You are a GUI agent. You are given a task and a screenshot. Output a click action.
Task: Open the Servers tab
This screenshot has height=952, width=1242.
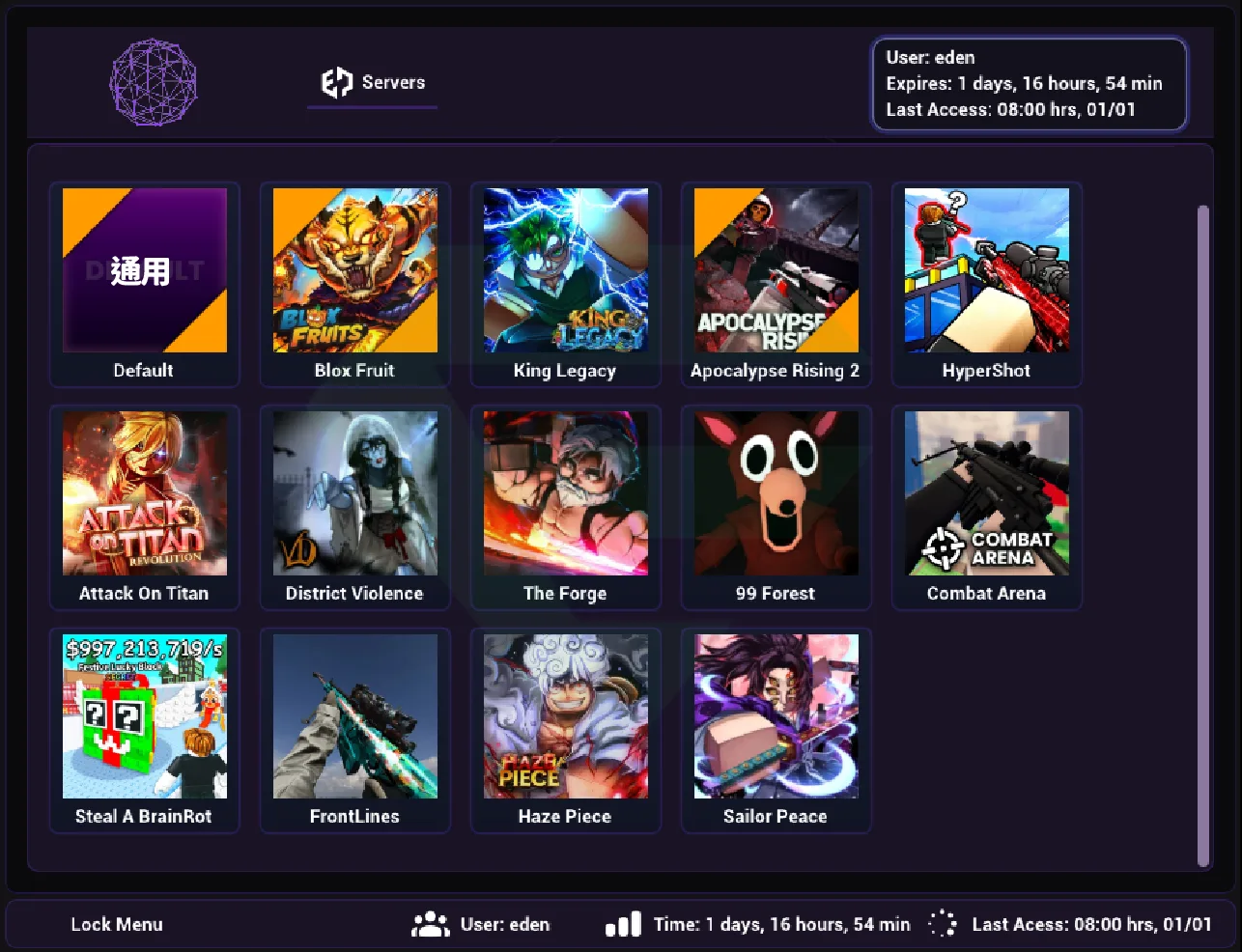click(x=393, y=83)
